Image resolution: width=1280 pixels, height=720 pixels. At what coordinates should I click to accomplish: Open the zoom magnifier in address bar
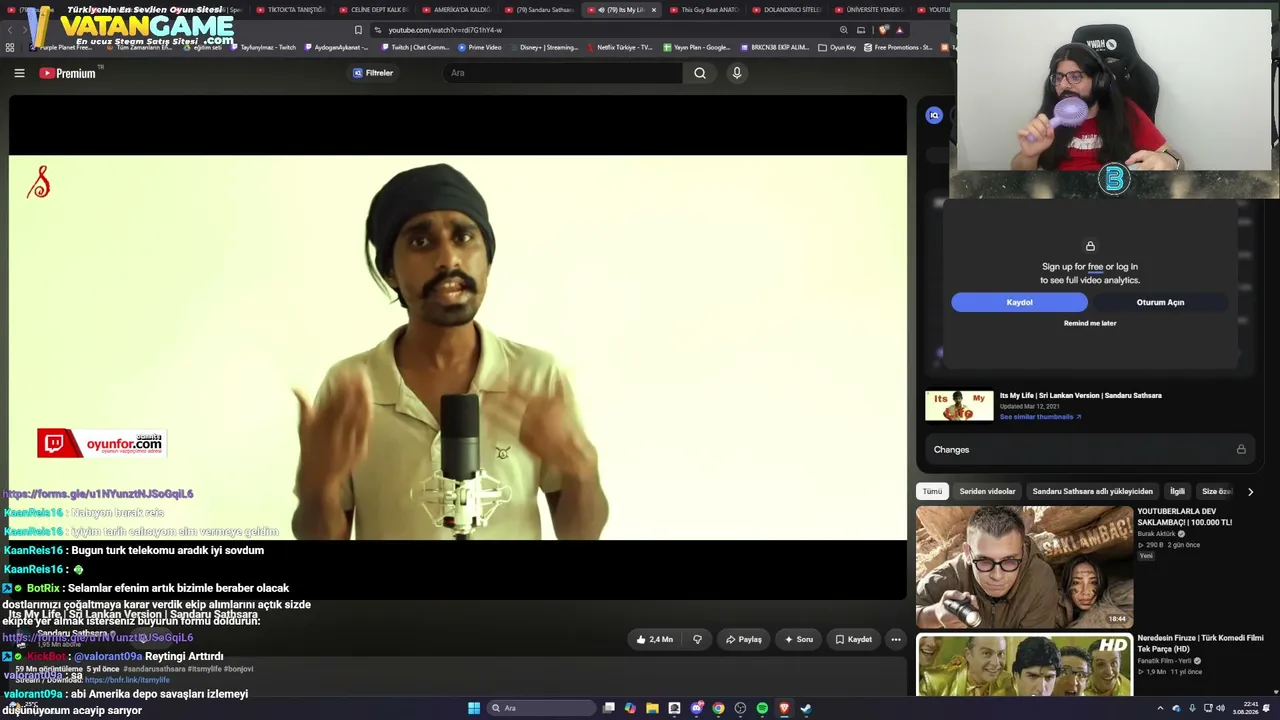click(844, 30)
